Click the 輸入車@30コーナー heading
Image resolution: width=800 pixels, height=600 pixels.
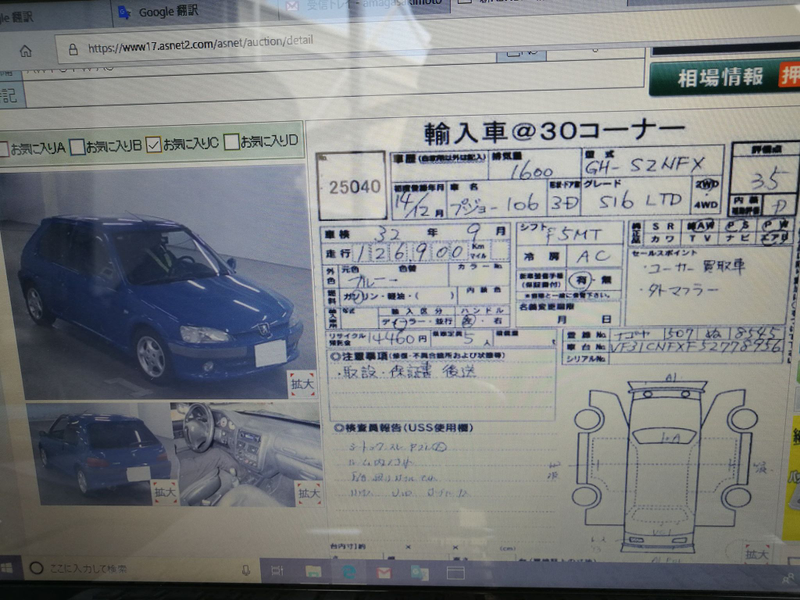click(x=554, y=132)
